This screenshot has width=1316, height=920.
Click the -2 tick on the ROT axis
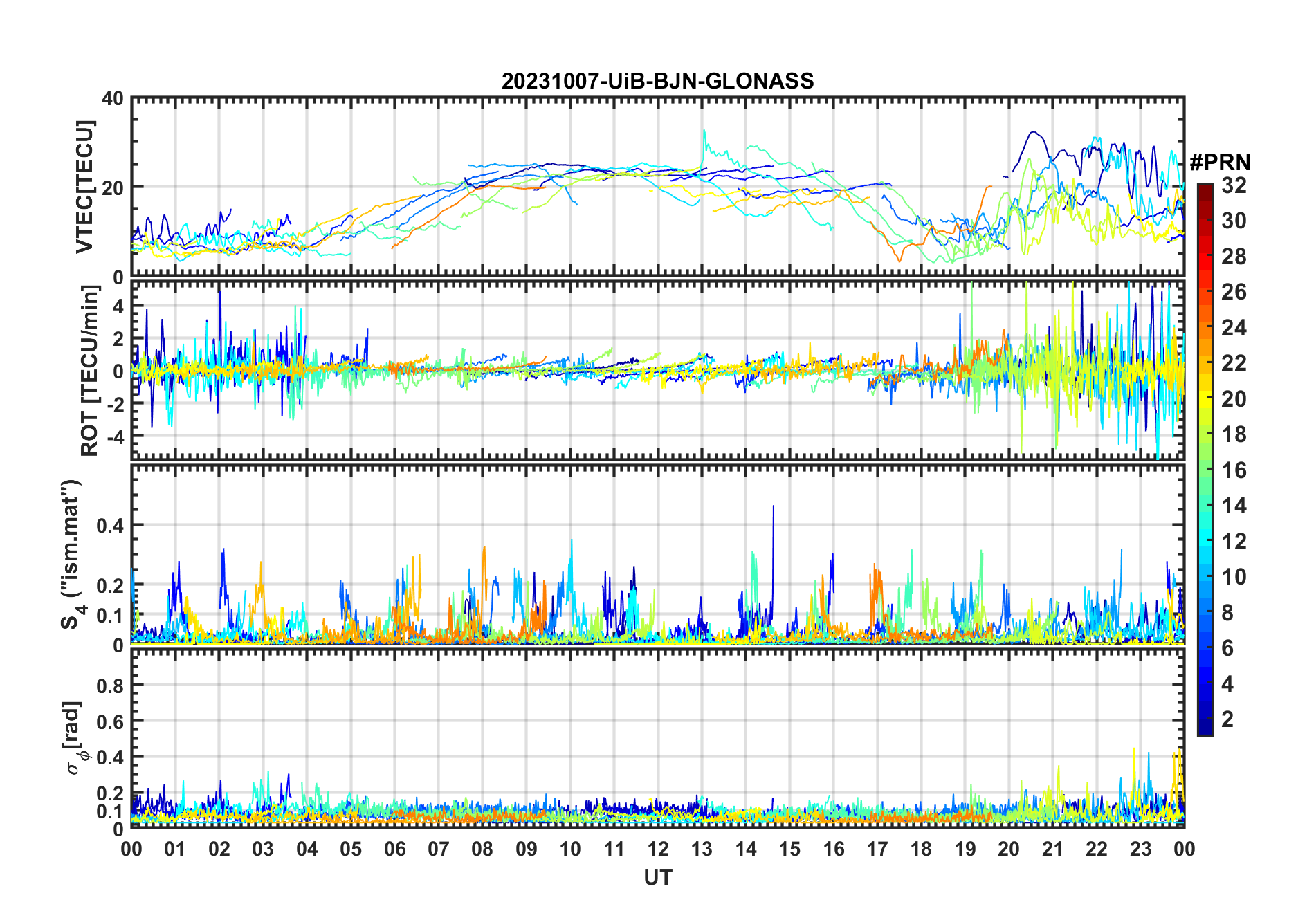coord(114,404)
